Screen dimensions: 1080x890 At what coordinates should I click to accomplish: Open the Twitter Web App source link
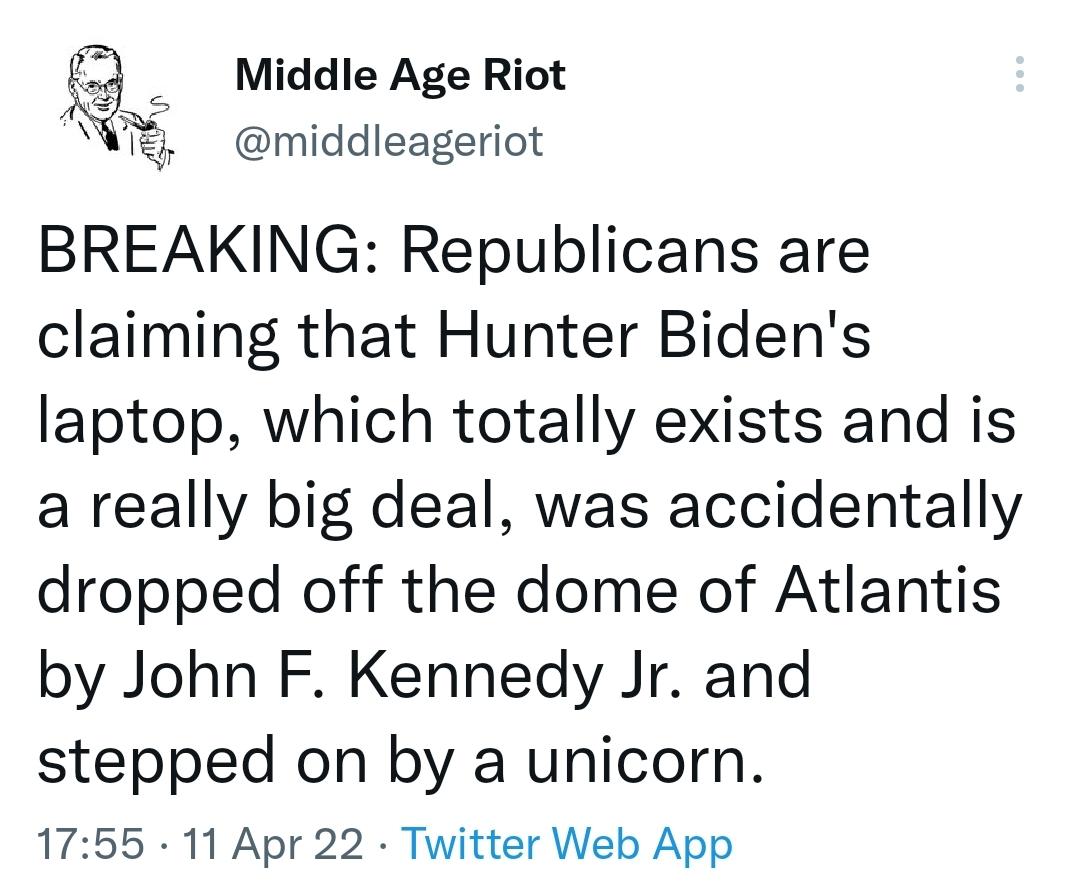click(566, 844)
